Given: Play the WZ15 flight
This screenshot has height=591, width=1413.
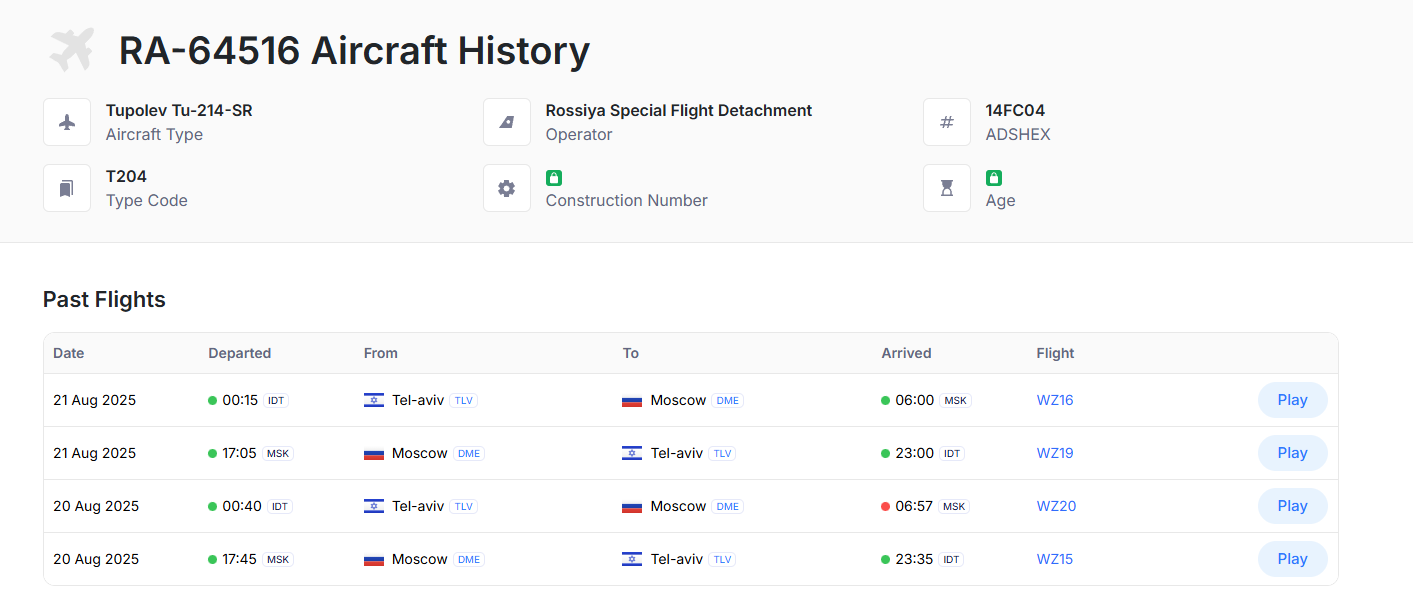Looking at the screenshot, I should [1292, 559].
